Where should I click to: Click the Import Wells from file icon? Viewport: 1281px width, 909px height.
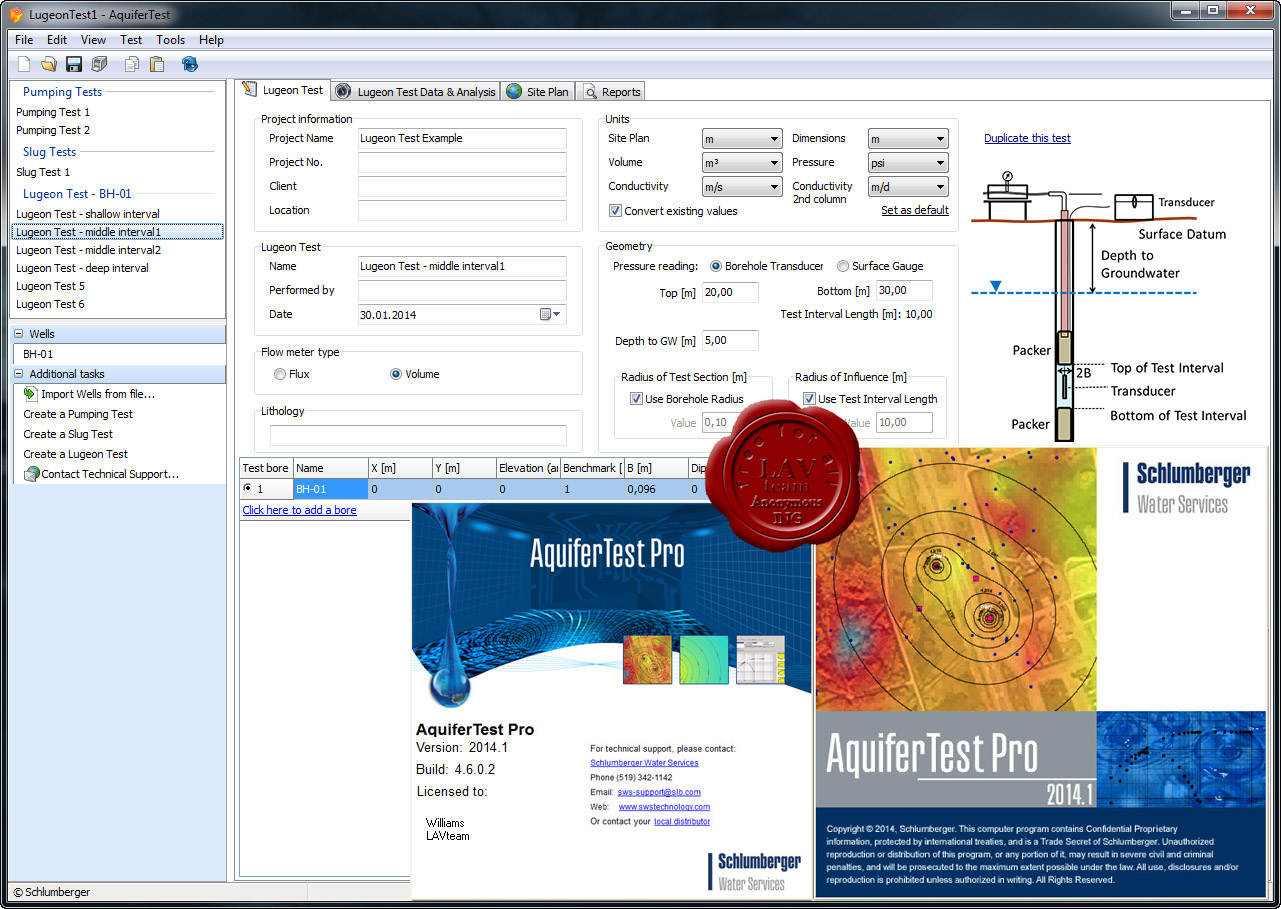coord(31,394)
